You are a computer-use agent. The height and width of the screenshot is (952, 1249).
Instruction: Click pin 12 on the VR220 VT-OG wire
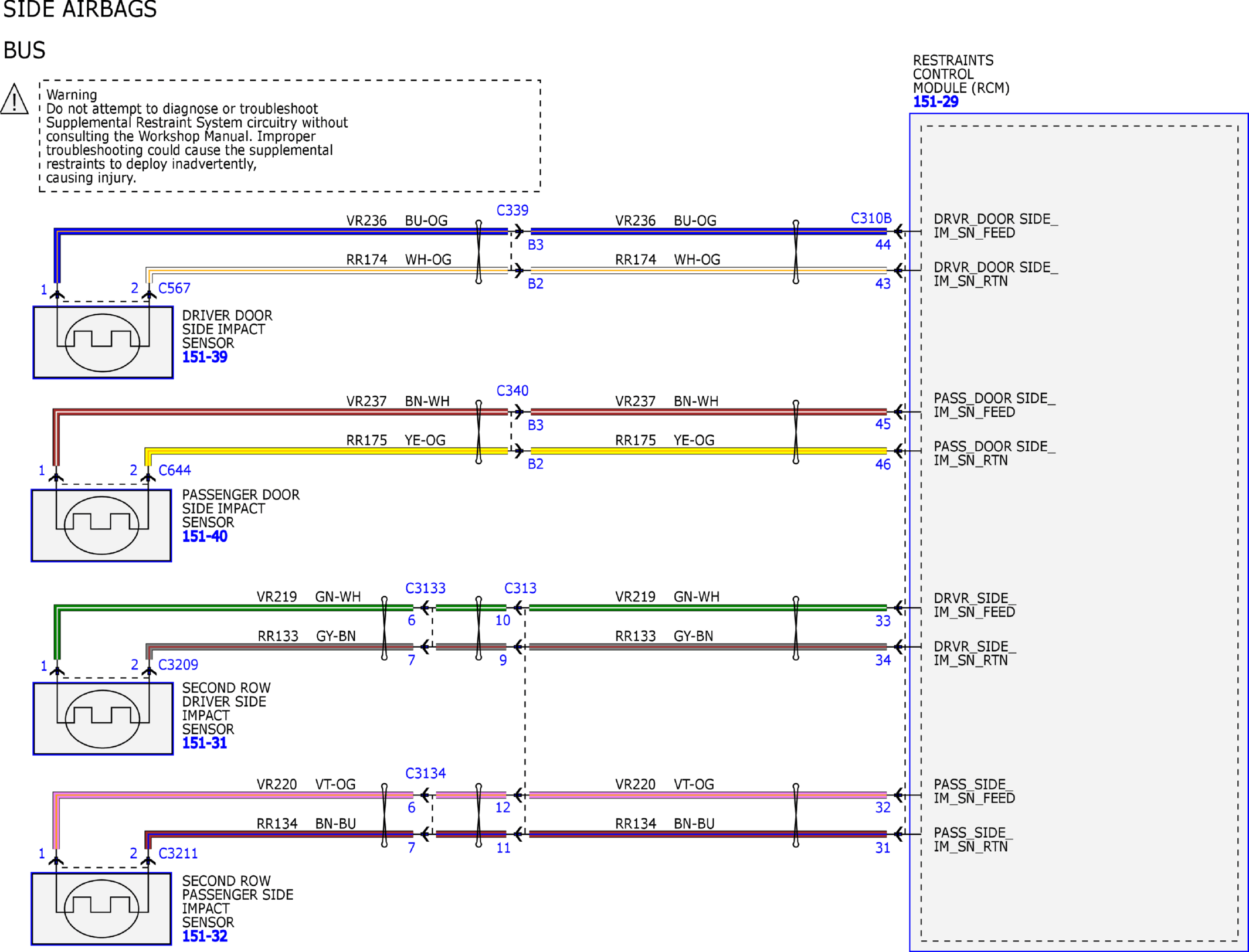[x=503, y=808]
